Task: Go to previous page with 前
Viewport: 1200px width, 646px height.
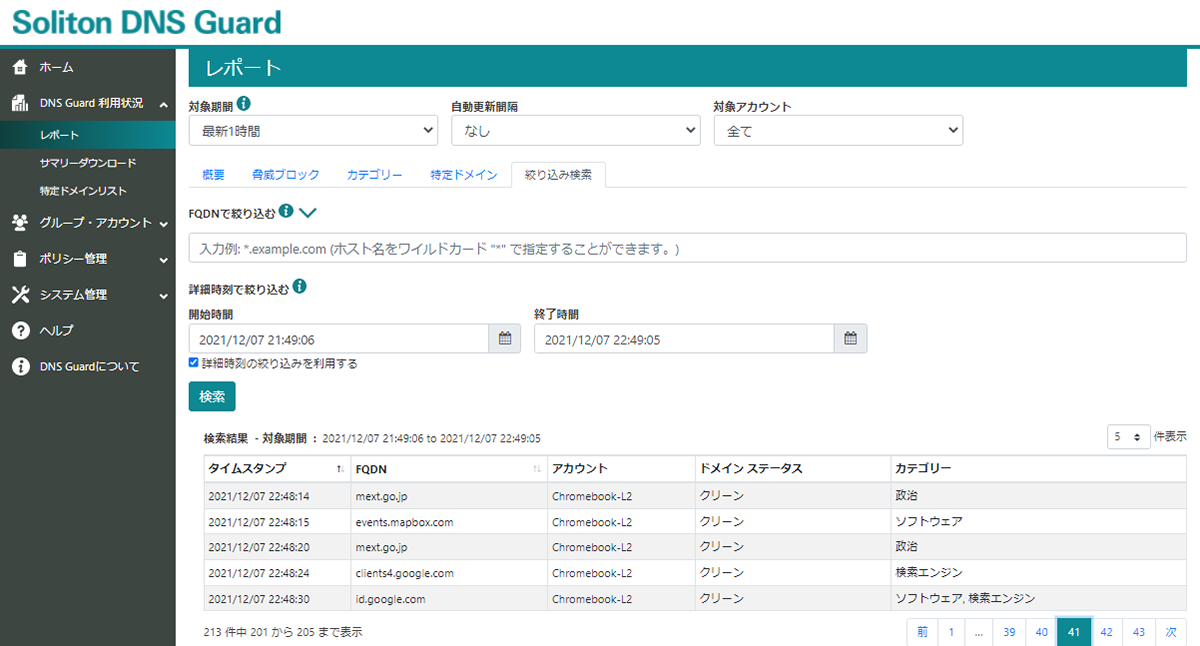Action: pyautogui.click(x=922, y=632)
